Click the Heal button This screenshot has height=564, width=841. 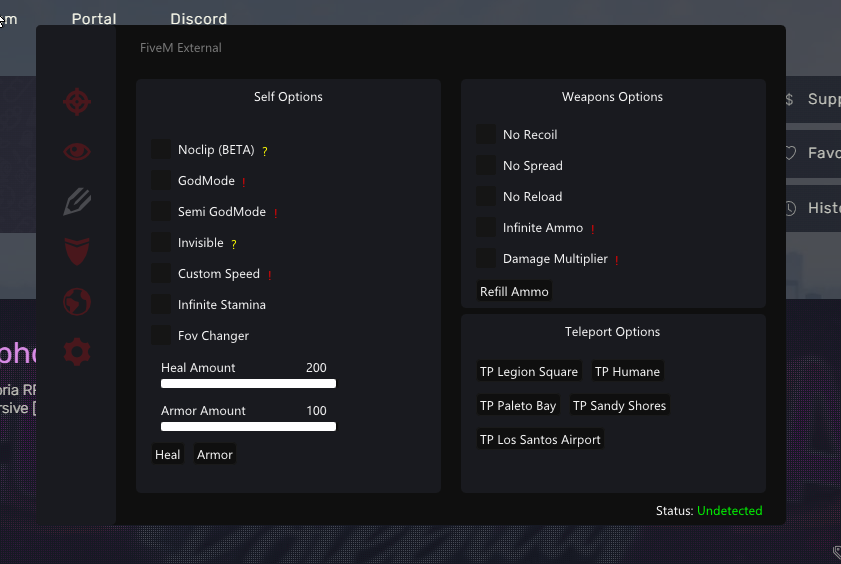pos(168,454)
